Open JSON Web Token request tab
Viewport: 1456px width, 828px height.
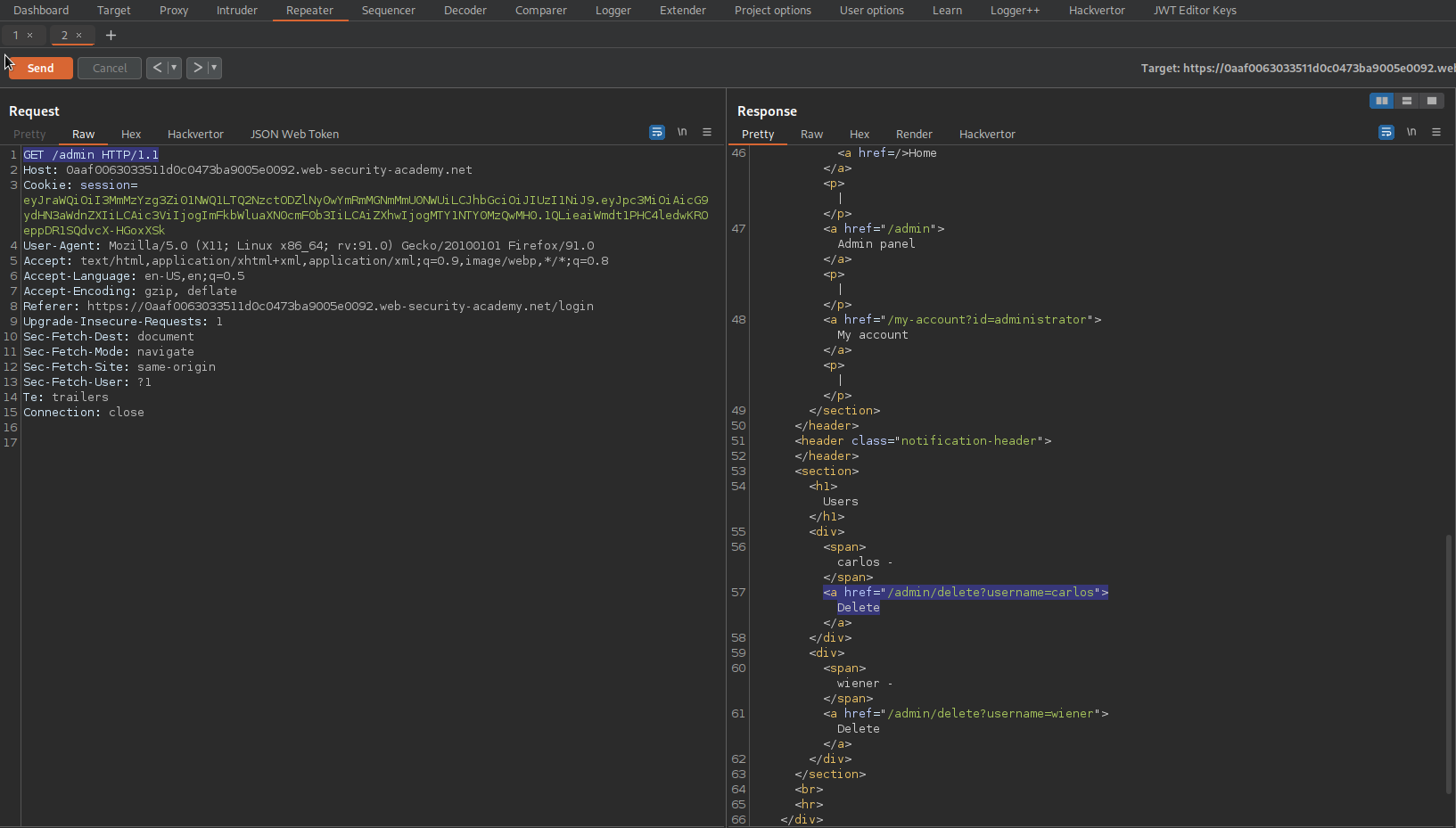[x=294, y=135]
